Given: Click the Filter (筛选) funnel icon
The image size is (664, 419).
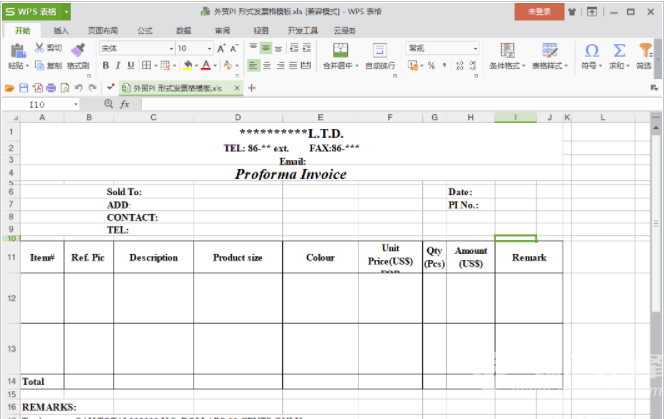Looking at the screenshot, I should pos(645,51).
